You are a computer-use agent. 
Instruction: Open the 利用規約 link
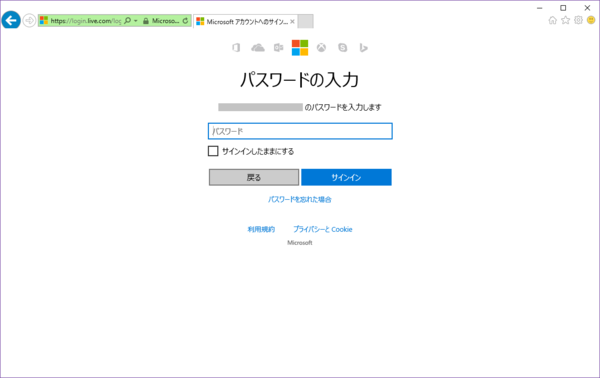click(x=261, y=229)
